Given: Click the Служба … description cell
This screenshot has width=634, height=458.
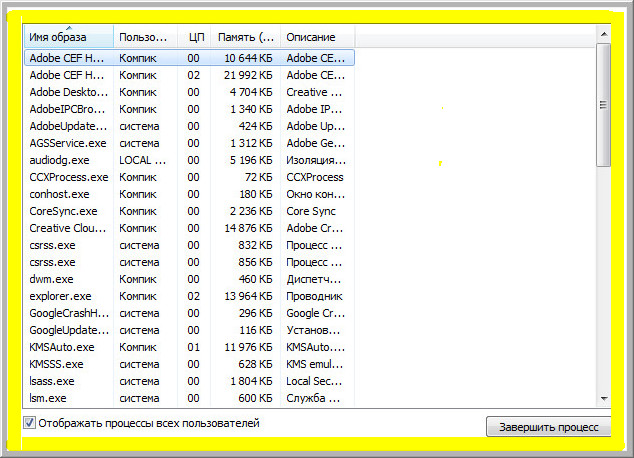Looking at the screenshot, I should pos(313,398).
